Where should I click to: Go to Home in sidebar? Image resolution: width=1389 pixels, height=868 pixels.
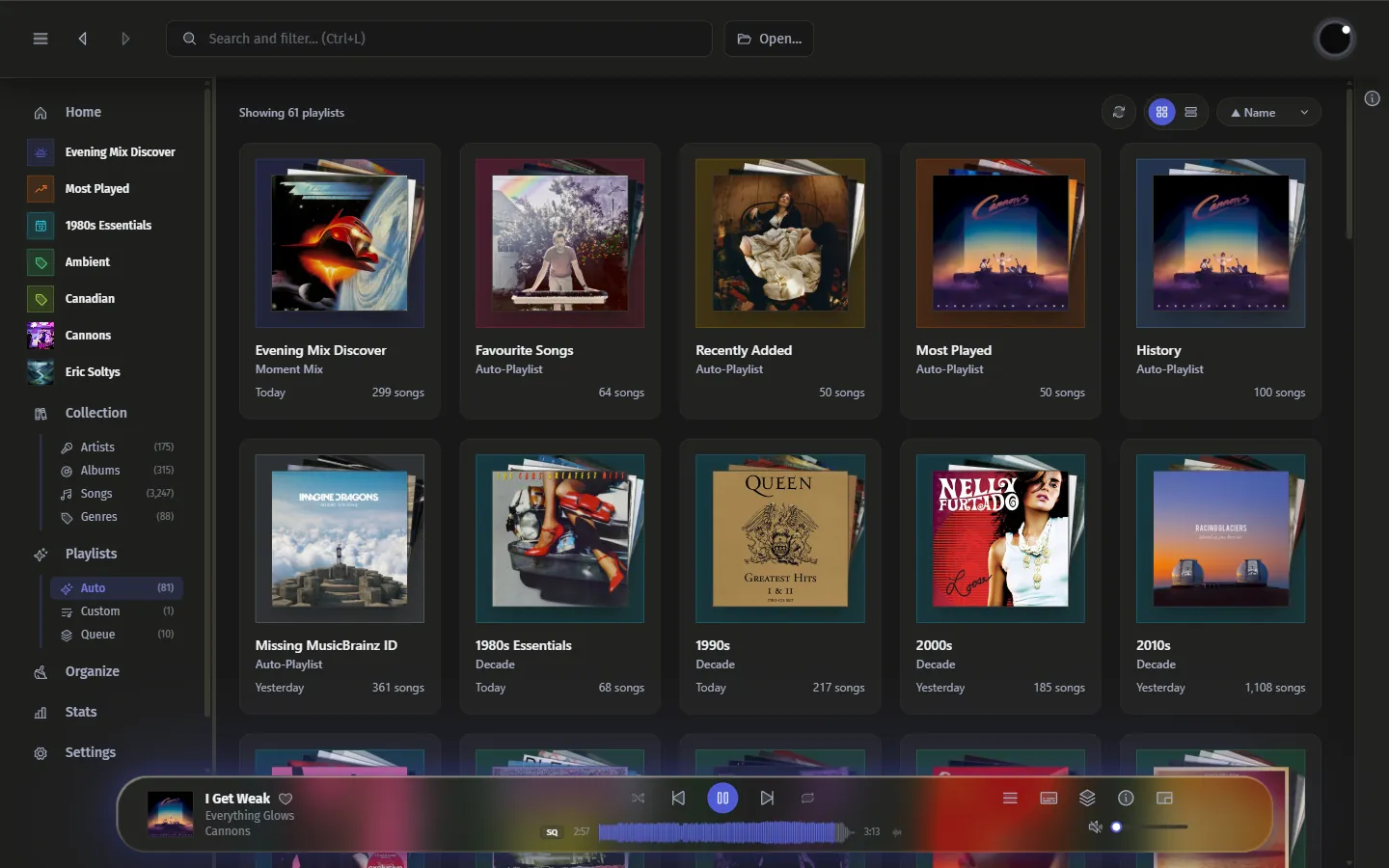click(83, 112)
